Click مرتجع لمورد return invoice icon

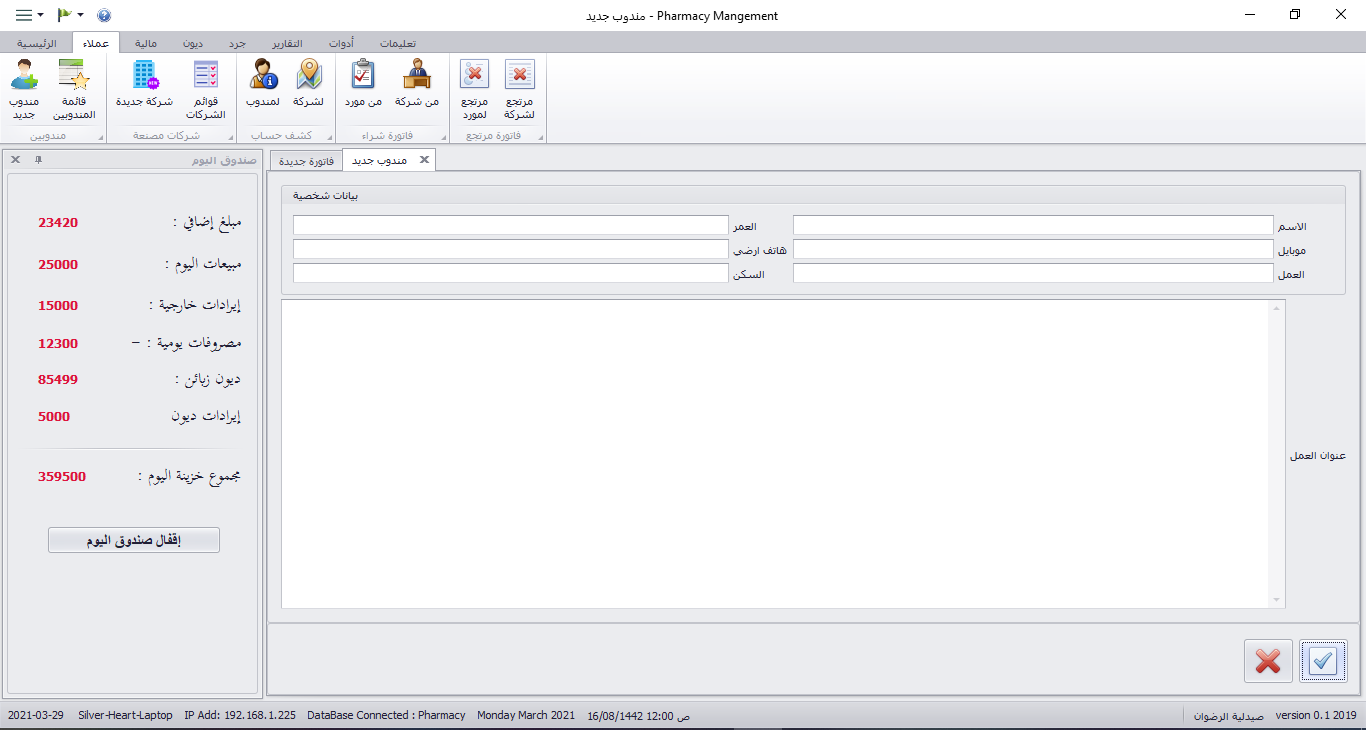tap(474, 76)
